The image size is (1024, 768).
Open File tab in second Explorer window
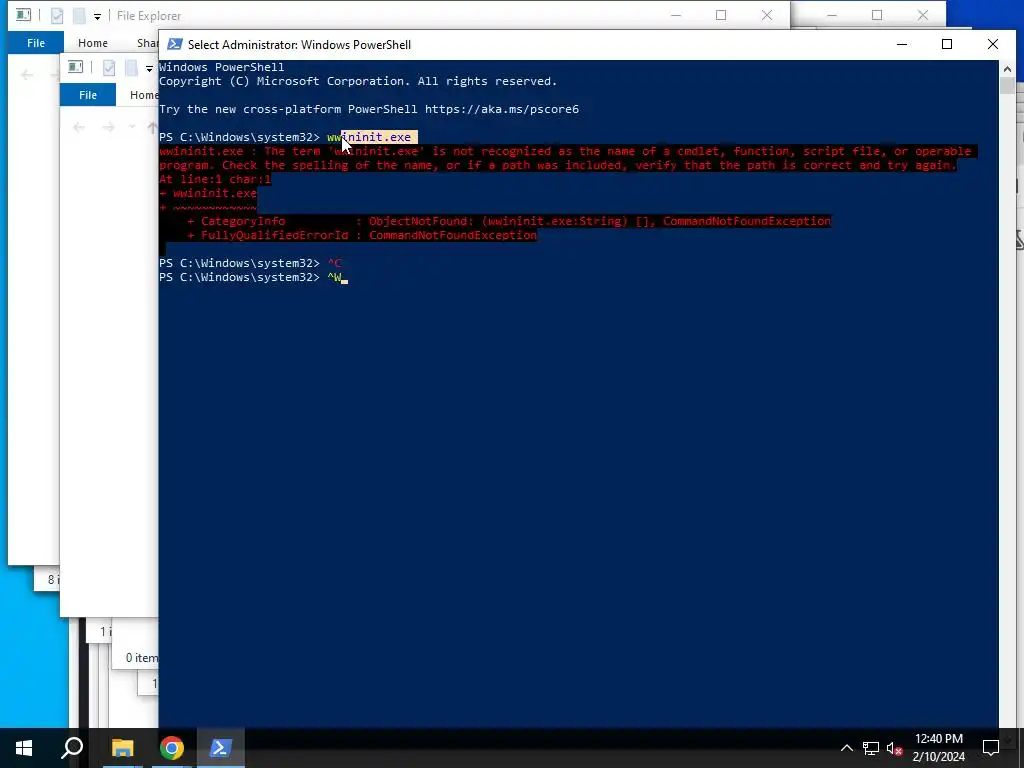click(88, 95)
